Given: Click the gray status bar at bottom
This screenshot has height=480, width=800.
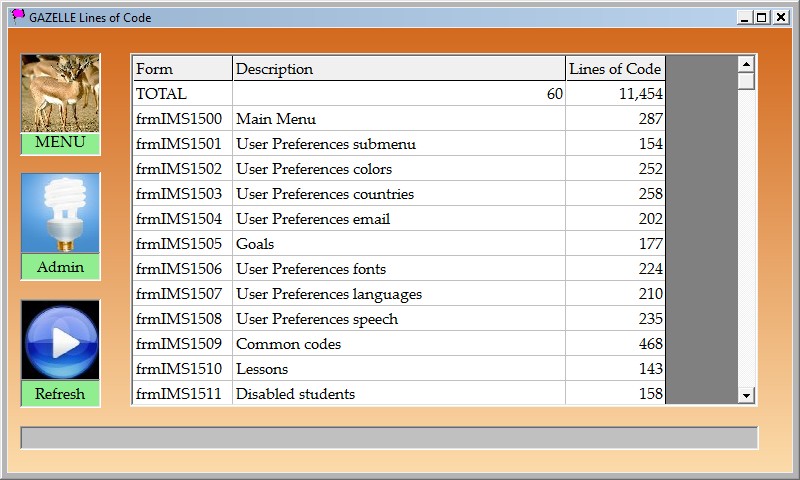Looking at the screenshot, I should pyautogui.click(x=389, y=438).
